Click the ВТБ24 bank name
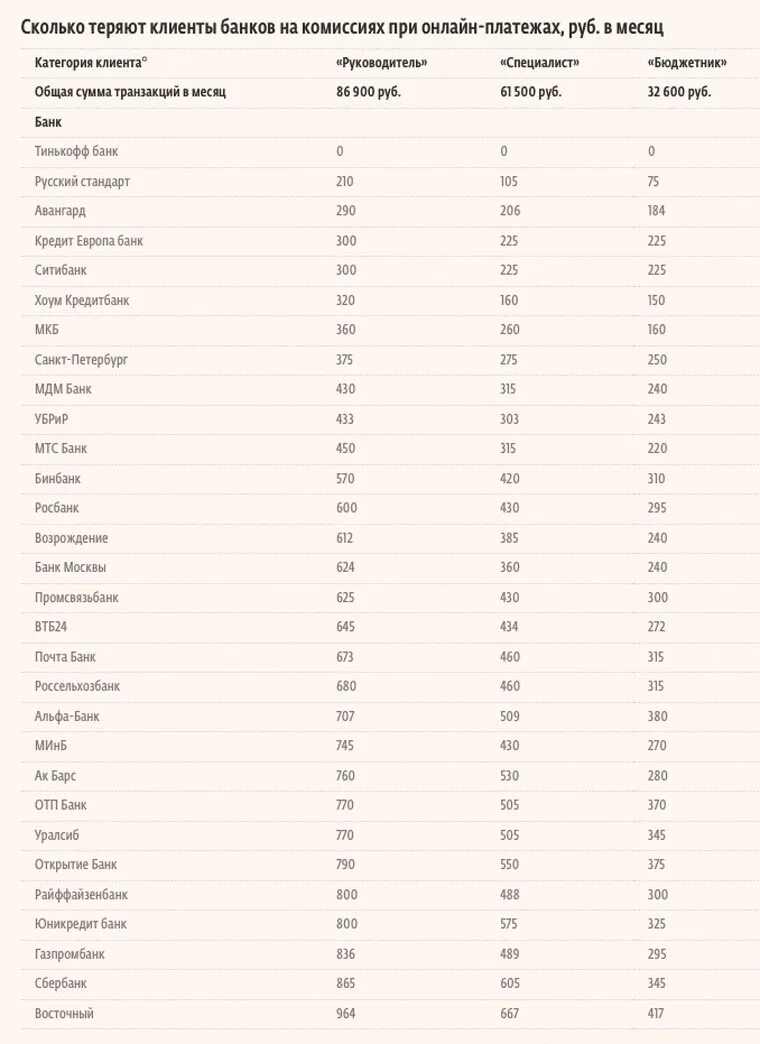This screenshot has width=760, height=1044. [51, 627]
